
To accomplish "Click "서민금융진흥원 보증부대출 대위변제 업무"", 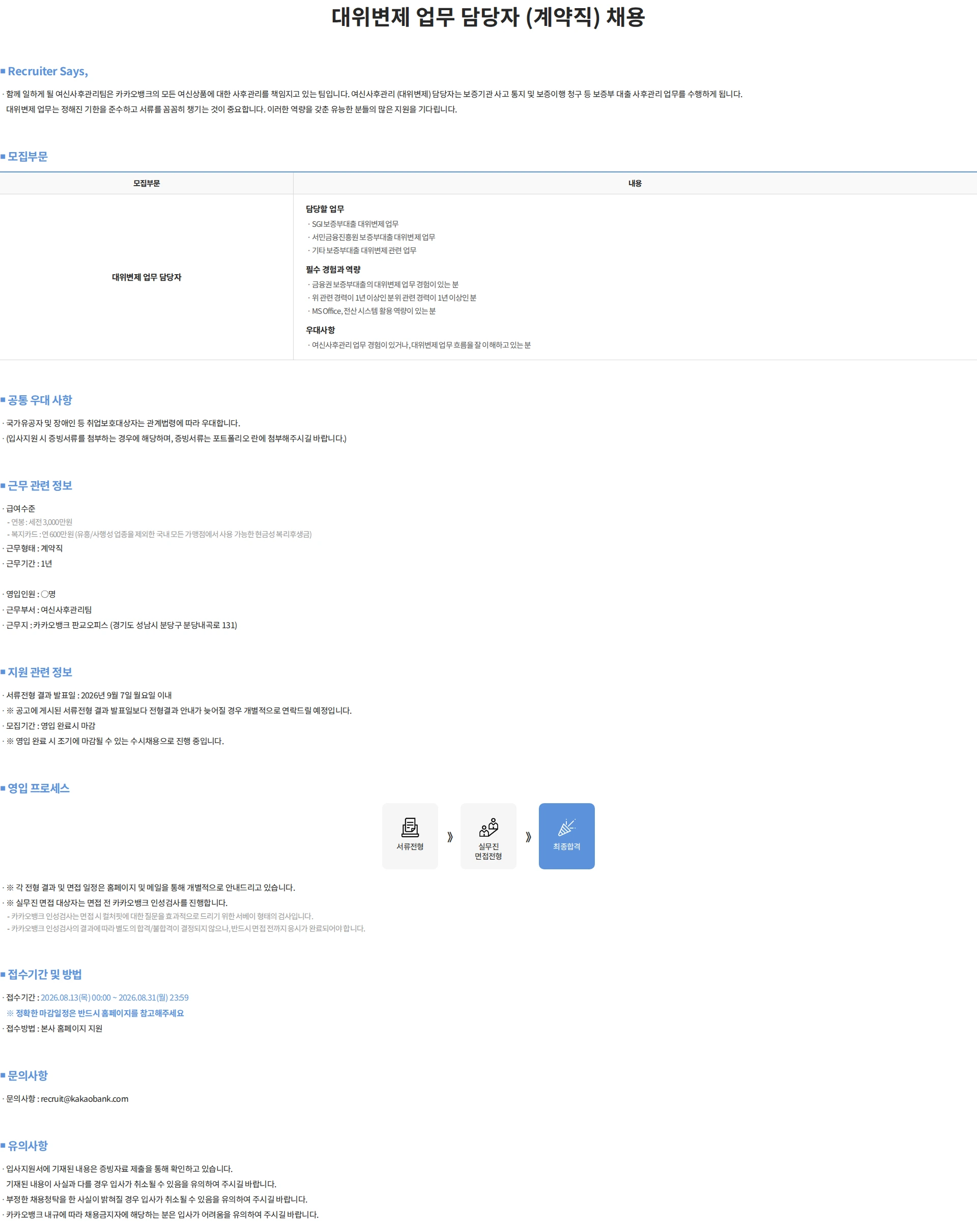I will [x=373, y=237].
